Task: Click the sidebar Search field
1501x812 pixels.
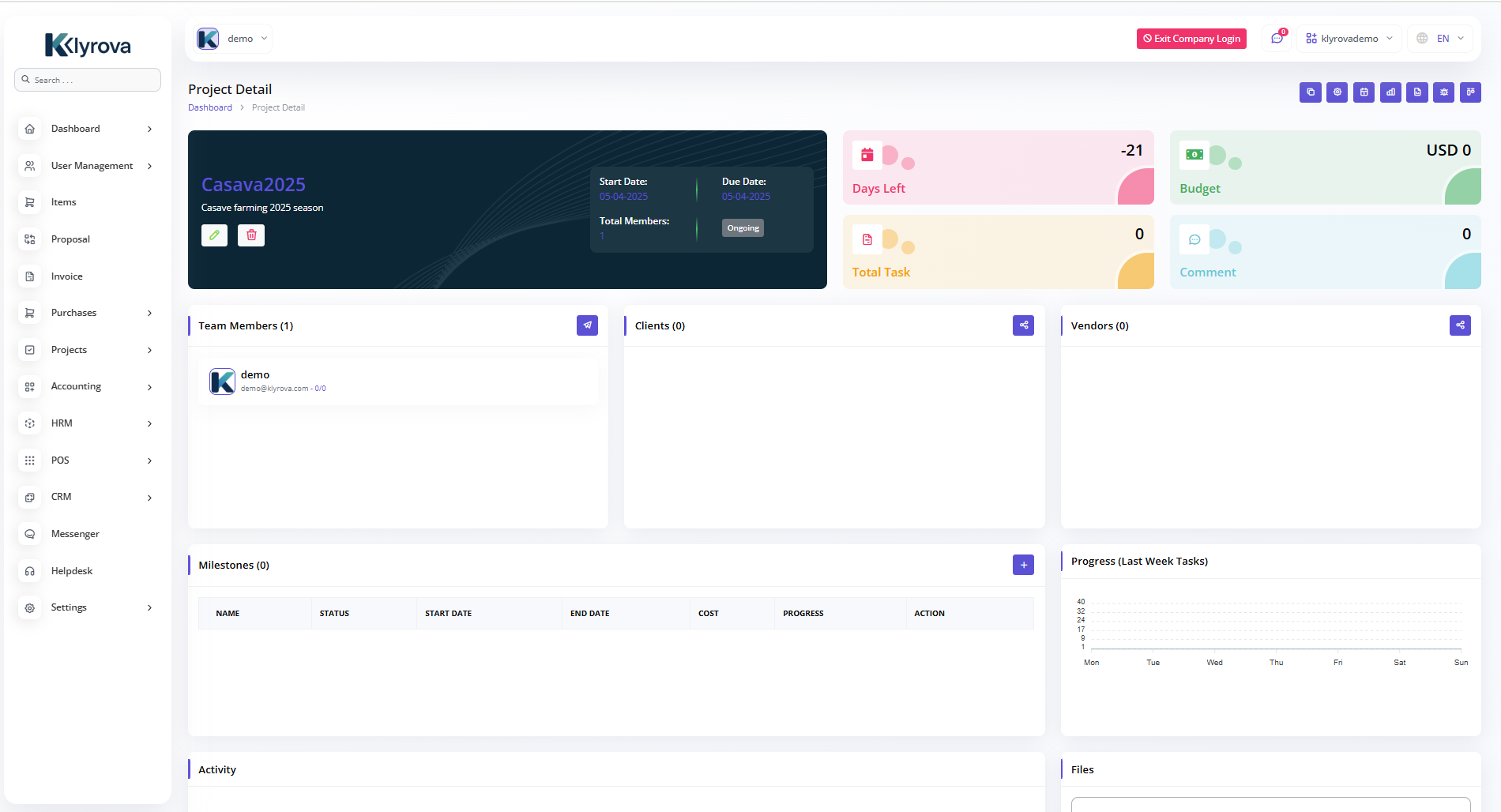Action: coord(88,80)
